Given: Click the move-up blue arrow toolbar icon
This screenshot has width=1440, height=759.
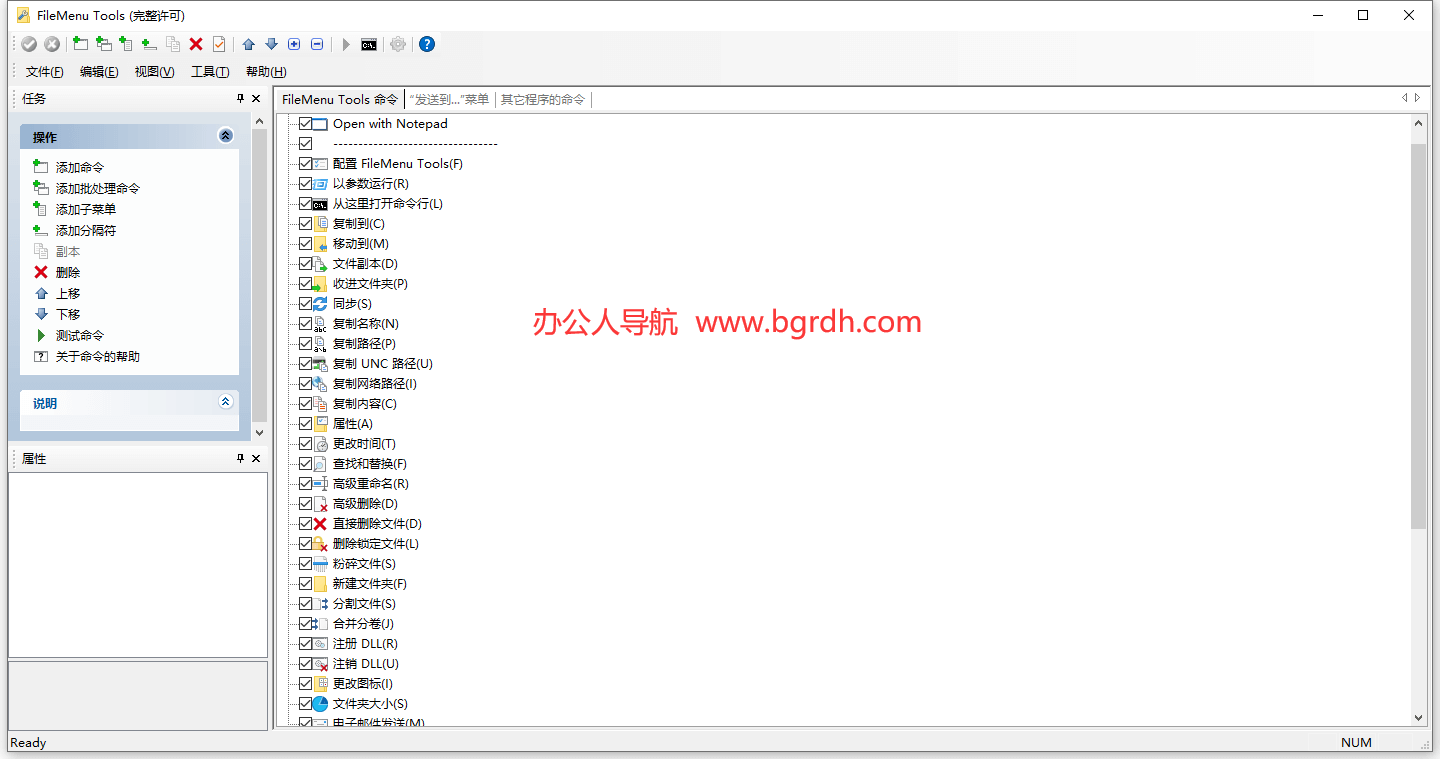Looking at the screenshot, I should 248,44.
